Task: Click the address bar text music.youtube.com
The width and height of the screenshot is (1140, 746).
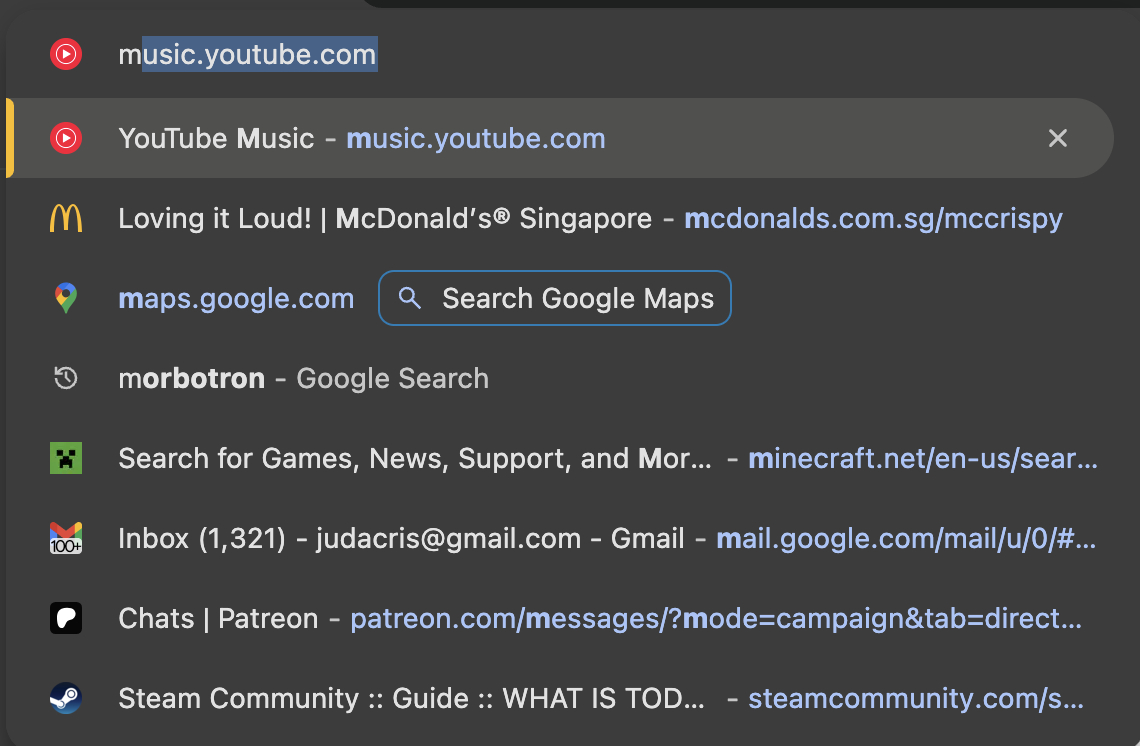Action: pos(248,54)
